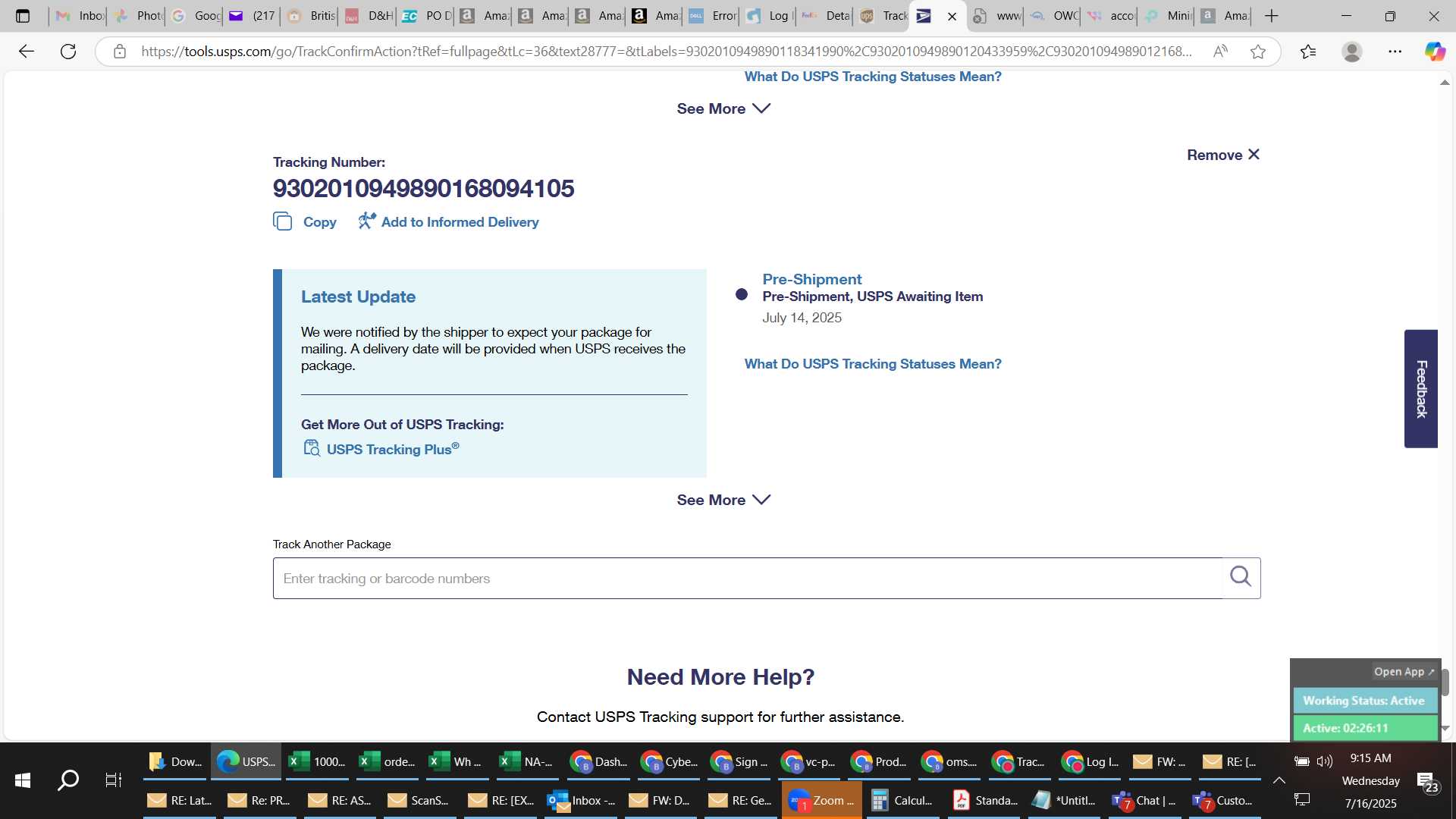Open the Outlook Inbox taskbar item

pyautogui.click(x=582, y=801)
